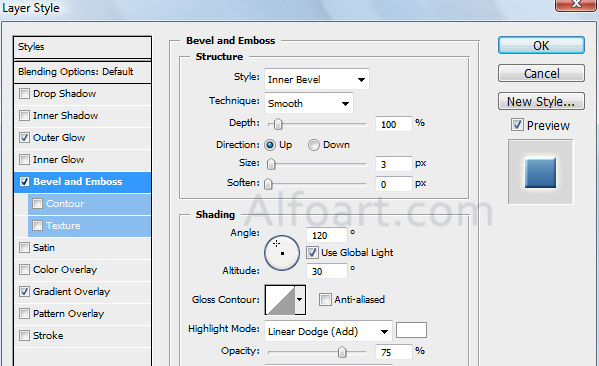Check the Pattern Overlay checkbox
Viewport: 599px width, 366px height.
(24, 314)
